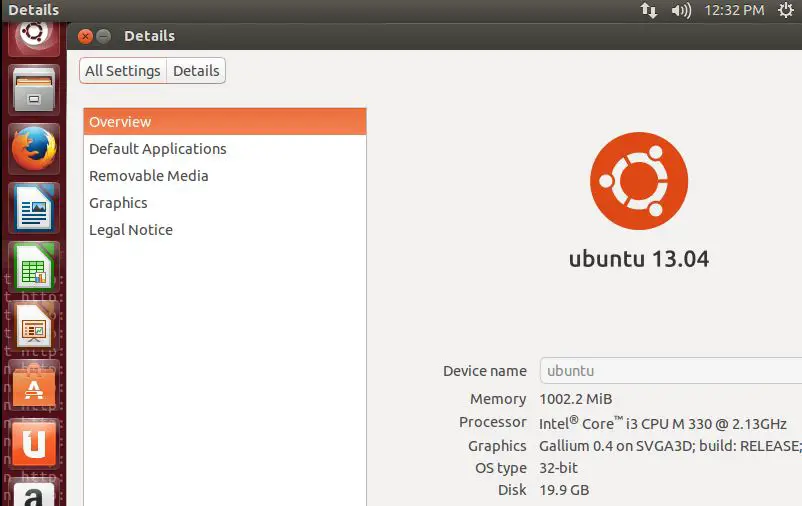Launch Firefox web browser
The width and height of the screenshot is (802, 506).
pyautogui.click(x=34, y=148)
